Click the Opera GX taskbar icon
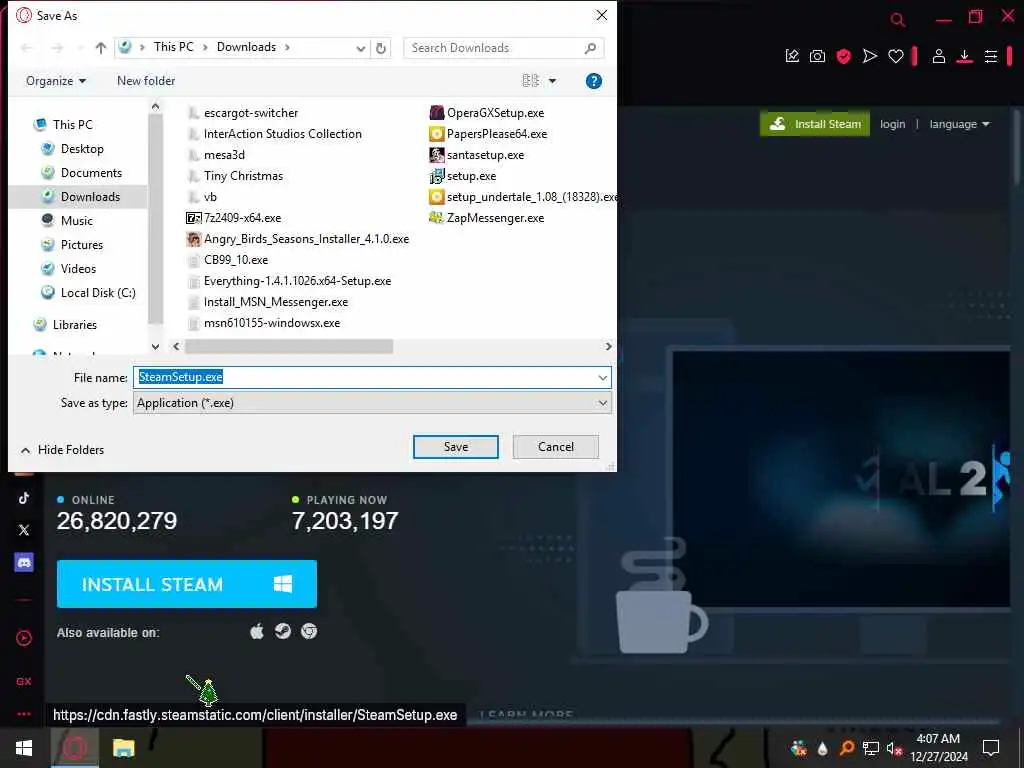1024x768 pixels. (x=74, y=748)
